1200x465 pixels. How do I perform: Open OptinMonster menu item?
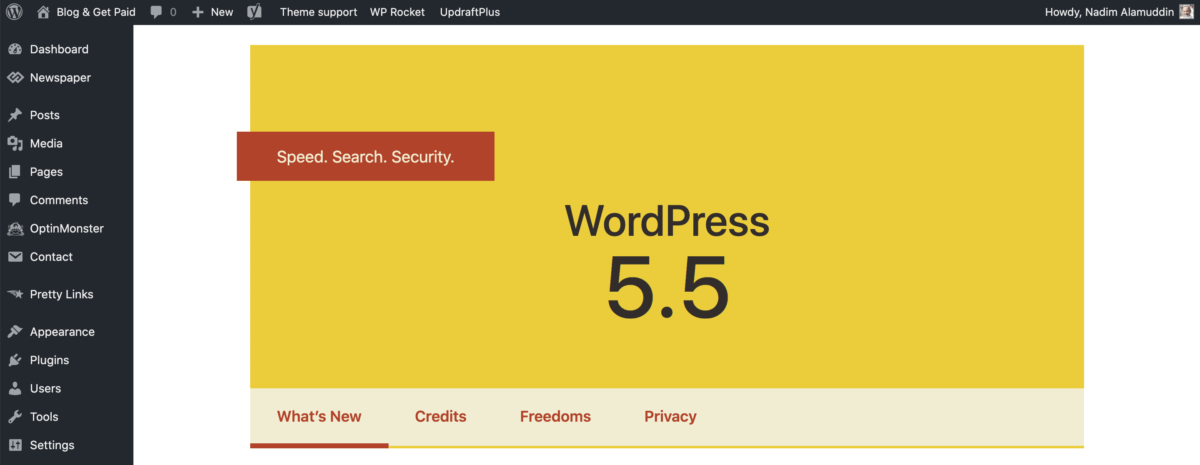(x=66, y=228)
